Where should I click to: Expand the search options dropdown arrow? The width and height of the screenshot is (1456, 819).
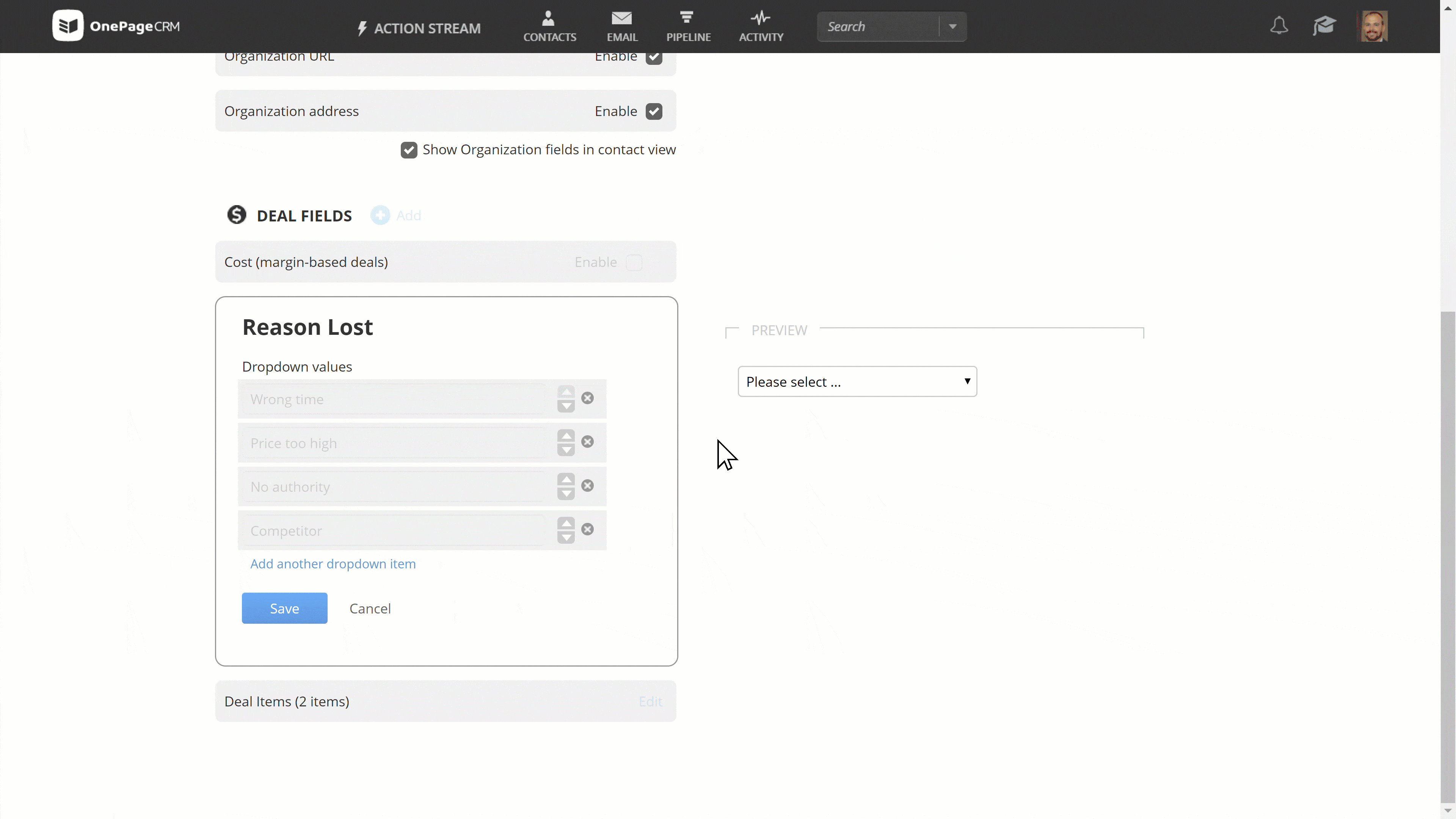tap(952, 27)
